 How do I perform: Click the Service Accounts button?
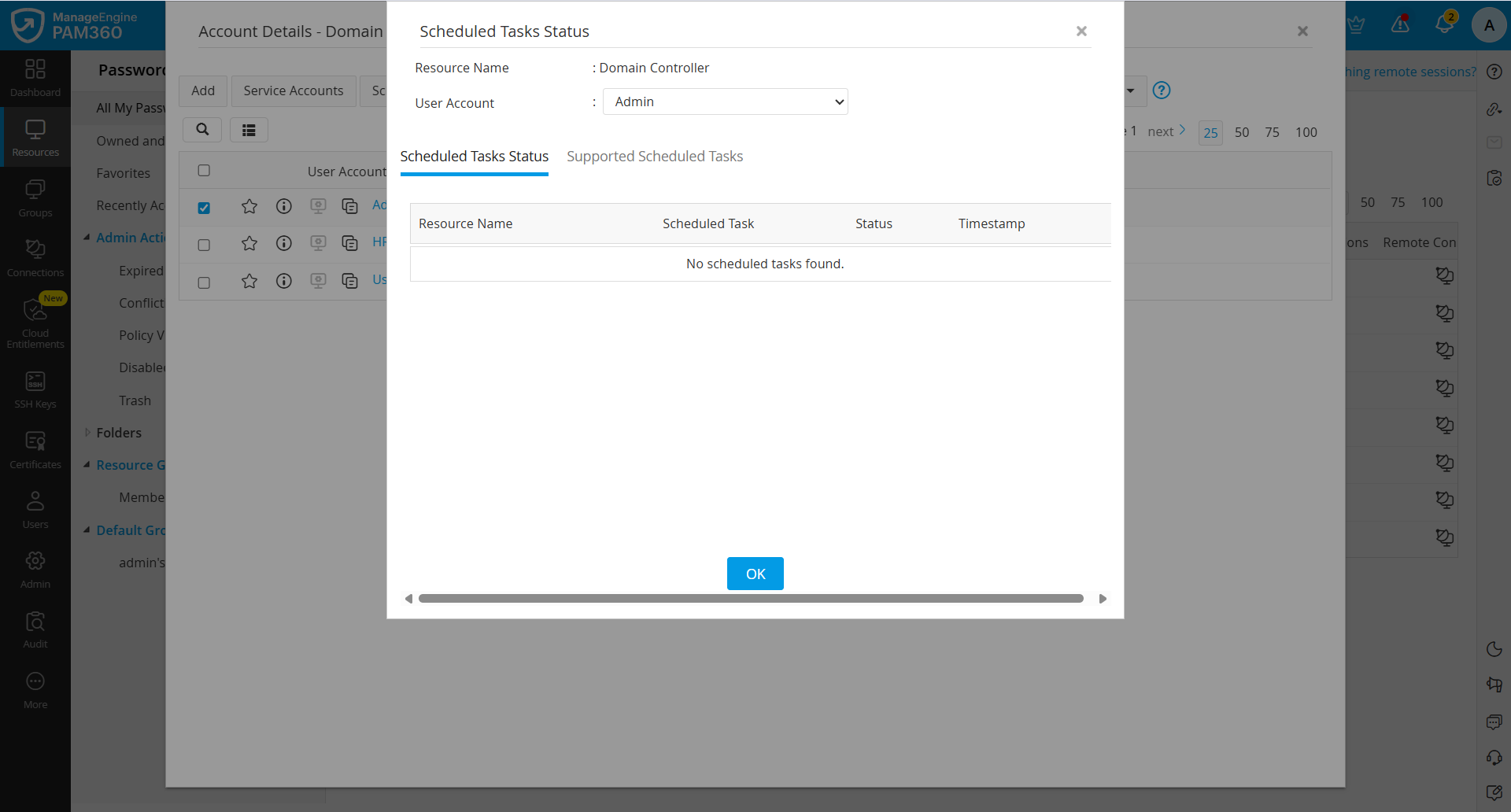(x=294, y=91)
